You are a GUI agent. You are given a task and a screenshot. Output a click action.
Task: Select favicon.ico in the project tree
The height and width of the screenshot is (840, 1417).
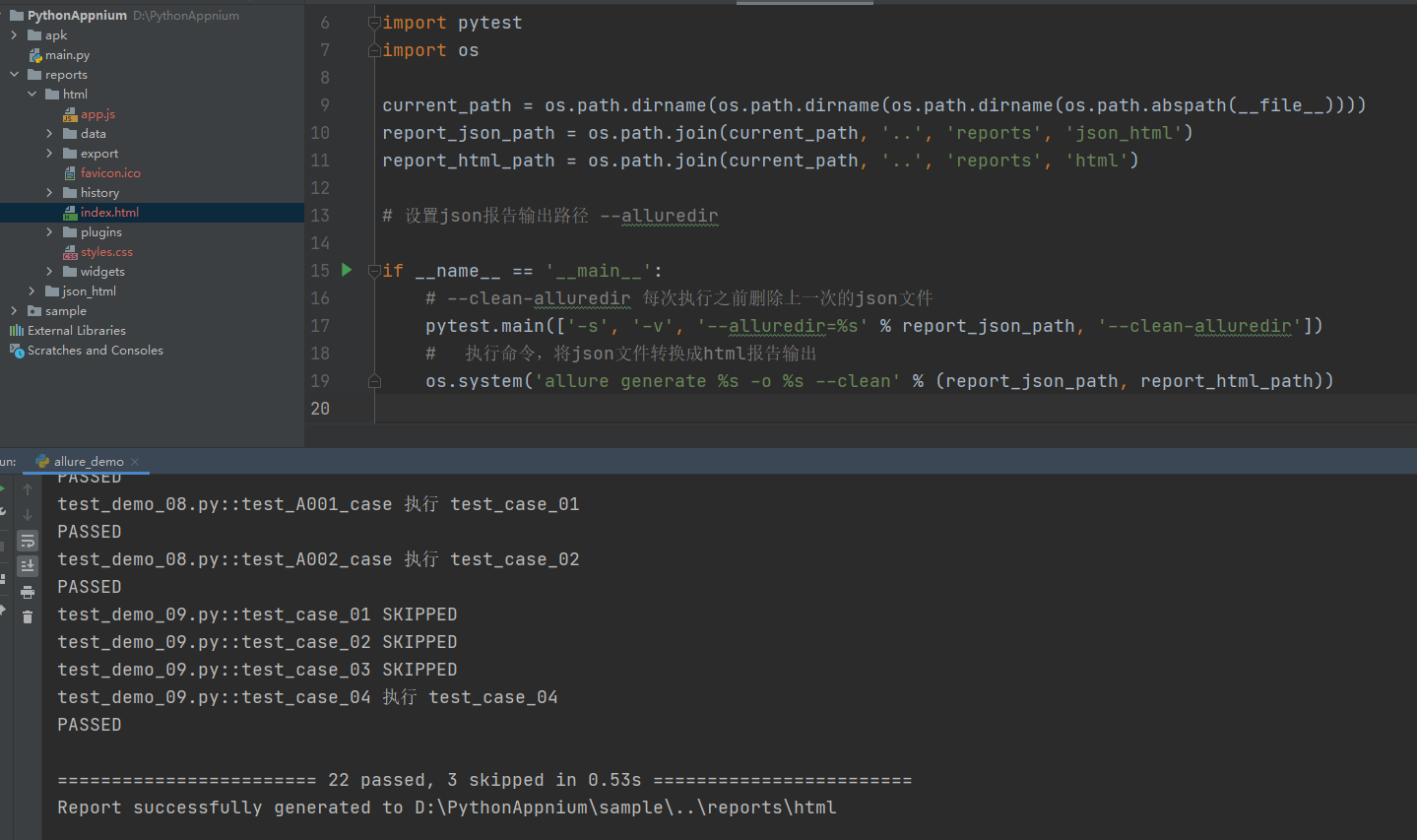pos(110,173)
